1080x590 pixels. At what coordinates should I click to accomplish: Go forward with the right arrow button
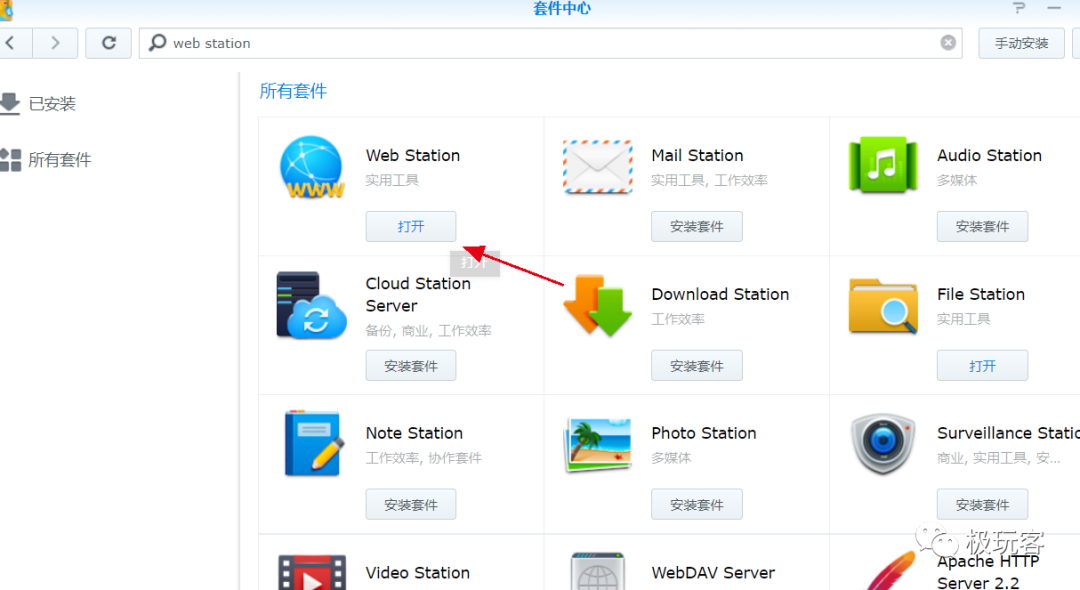[55, 43]
